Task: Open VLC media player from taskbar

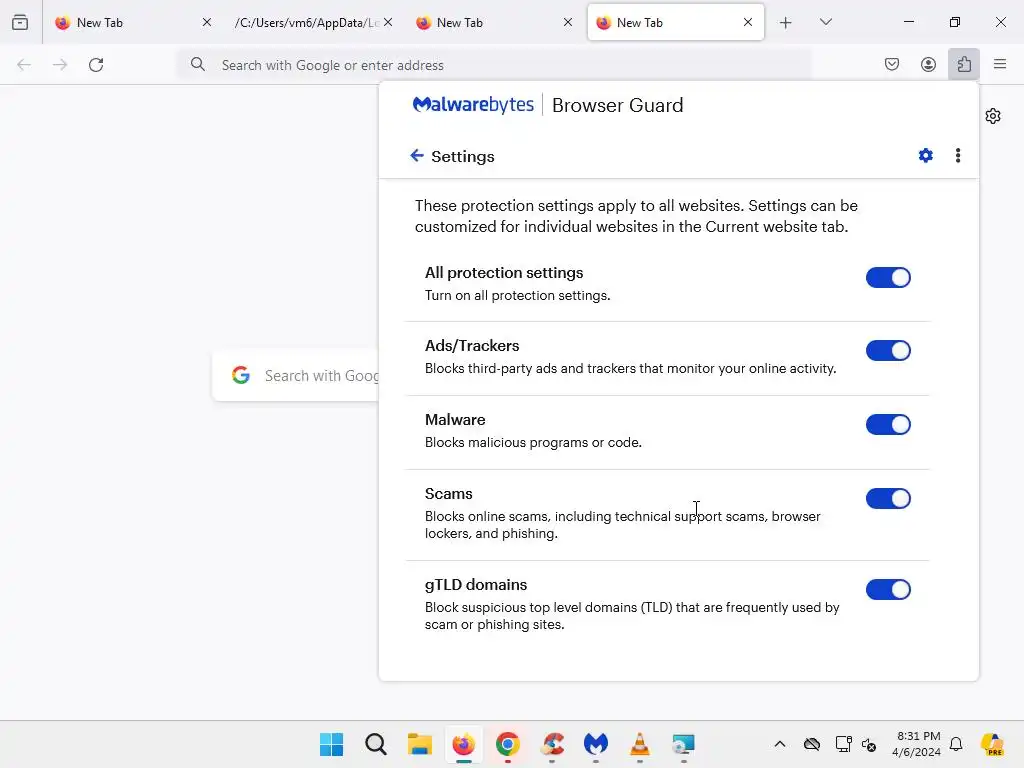Action: [x=639, y=744]
